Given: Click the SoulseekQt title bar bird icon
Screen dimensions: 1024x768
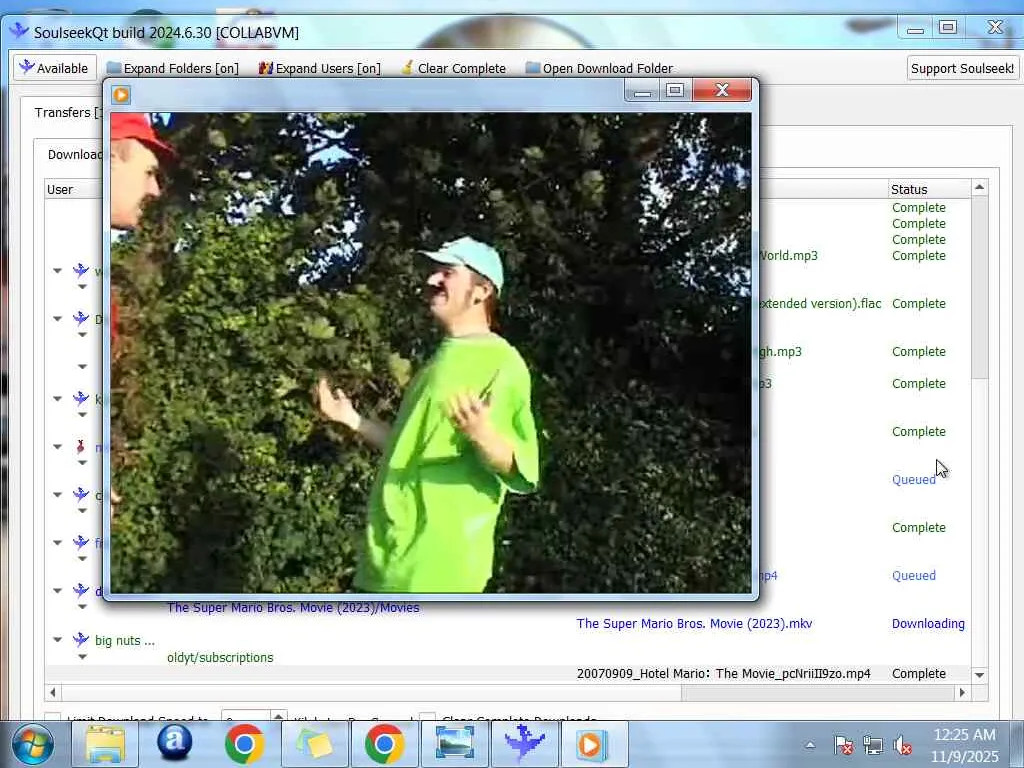Looking at the screenshot, I should click(x=19, y=31).
